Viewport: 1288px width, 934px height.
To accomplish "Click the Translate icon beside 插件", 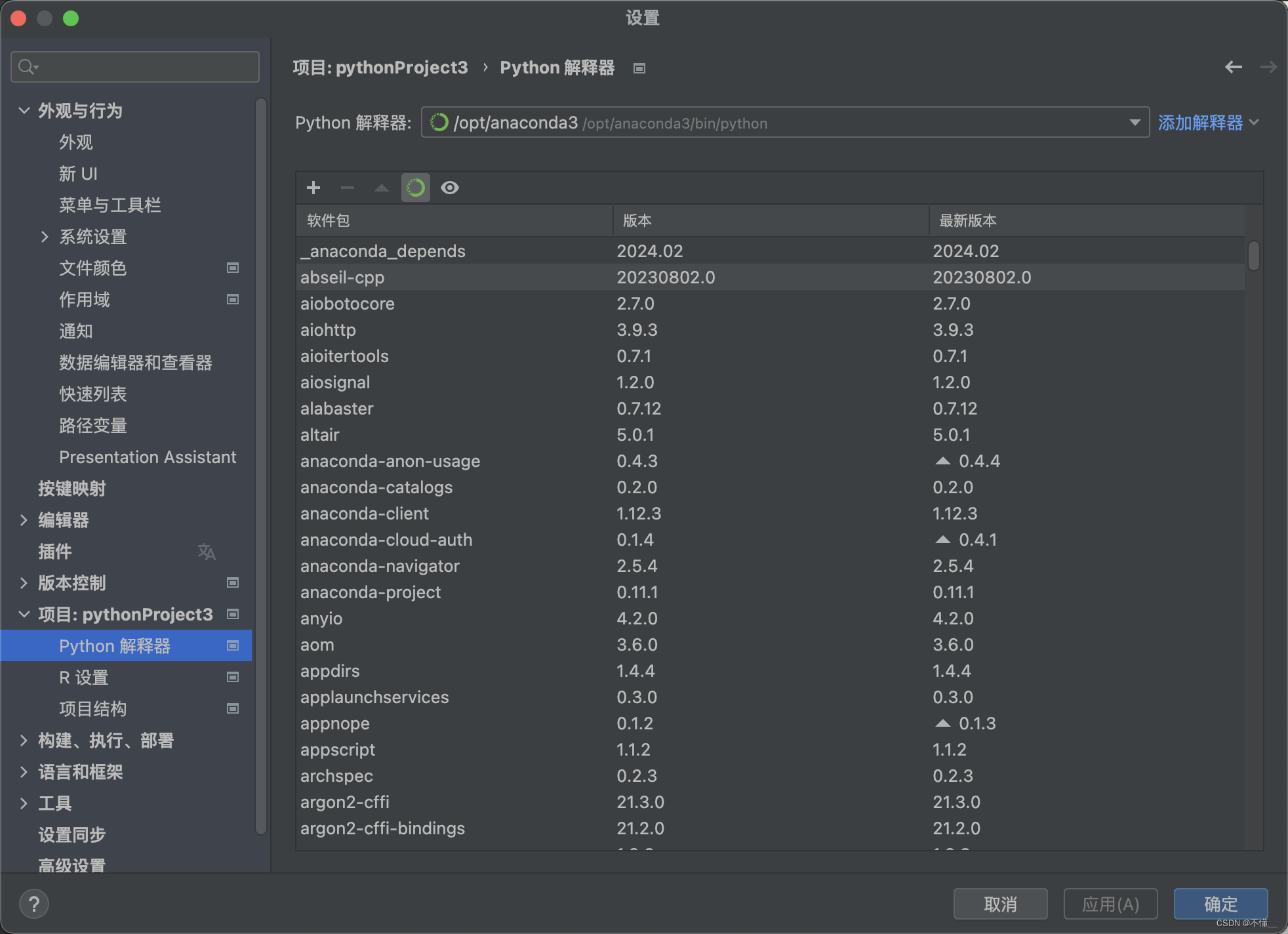I will [x=207, y=552].
